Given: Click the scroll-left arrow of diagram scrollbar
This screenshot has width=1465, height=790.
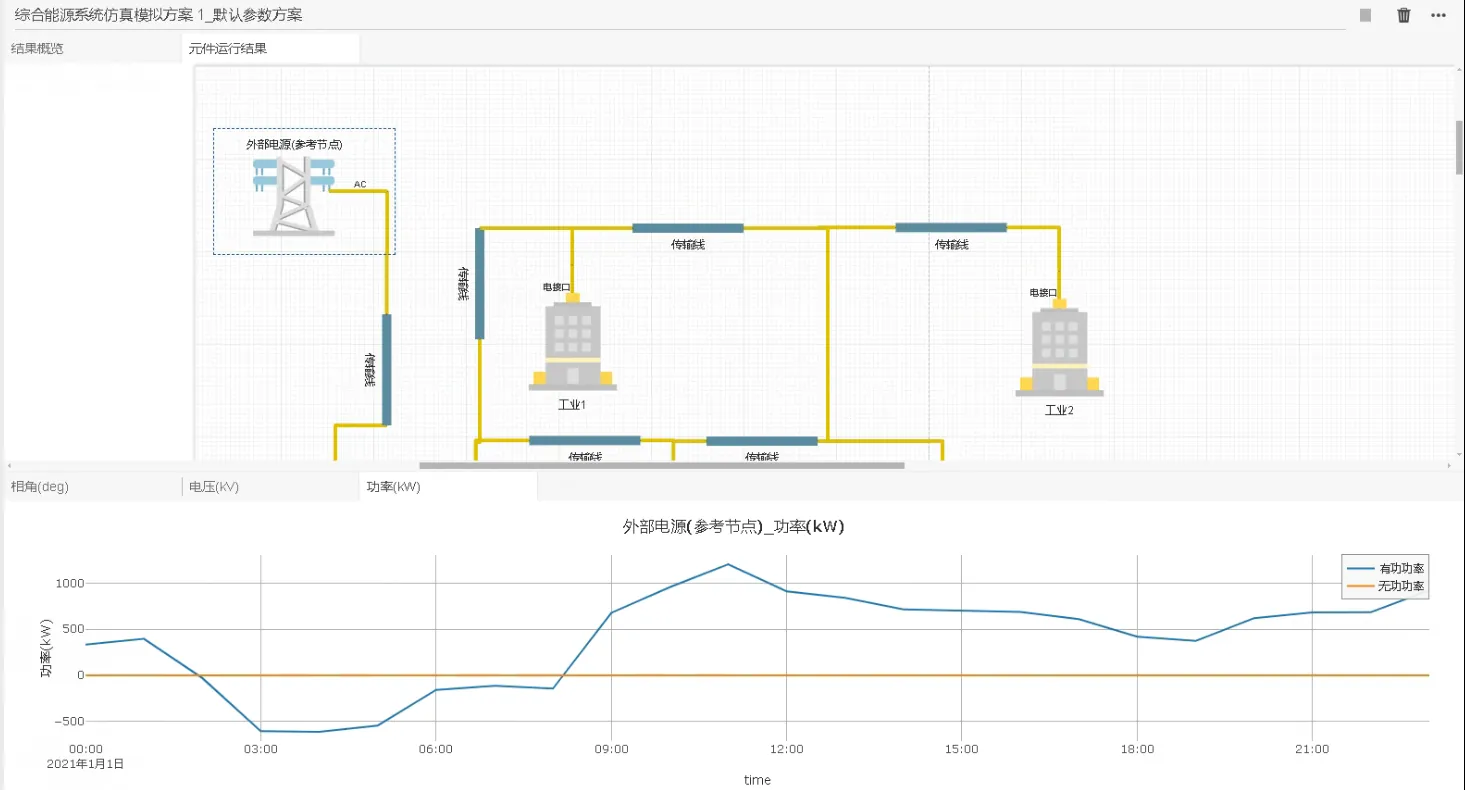Looking at the screenshot, I should [x=10, y=466].
